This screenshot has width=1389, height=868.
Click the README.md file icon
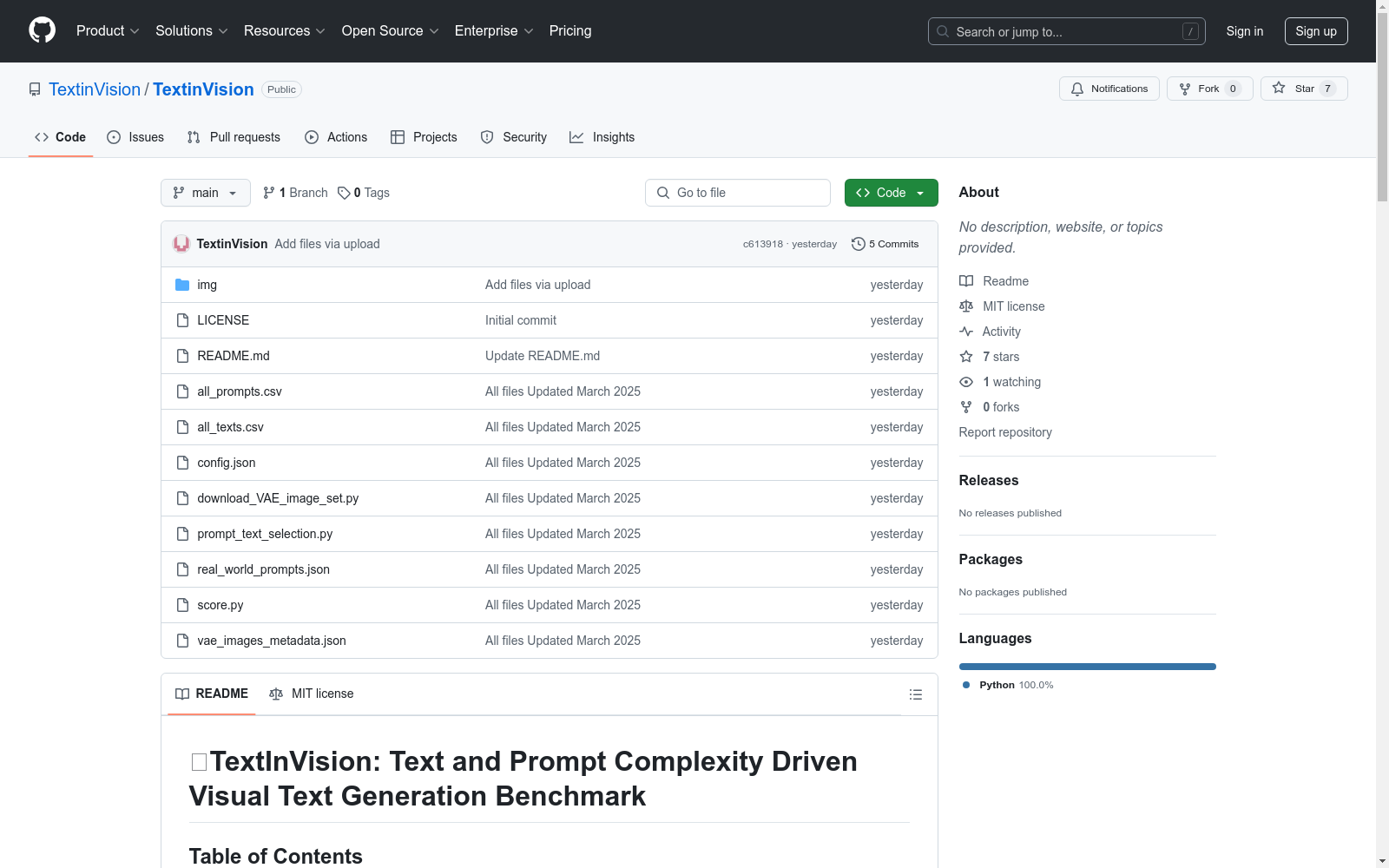(182, 356)
